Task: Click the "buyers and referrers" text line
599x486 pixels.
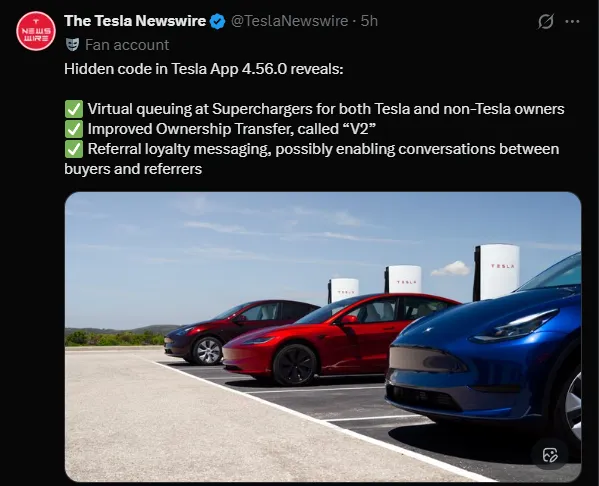Action: (133, 169)
